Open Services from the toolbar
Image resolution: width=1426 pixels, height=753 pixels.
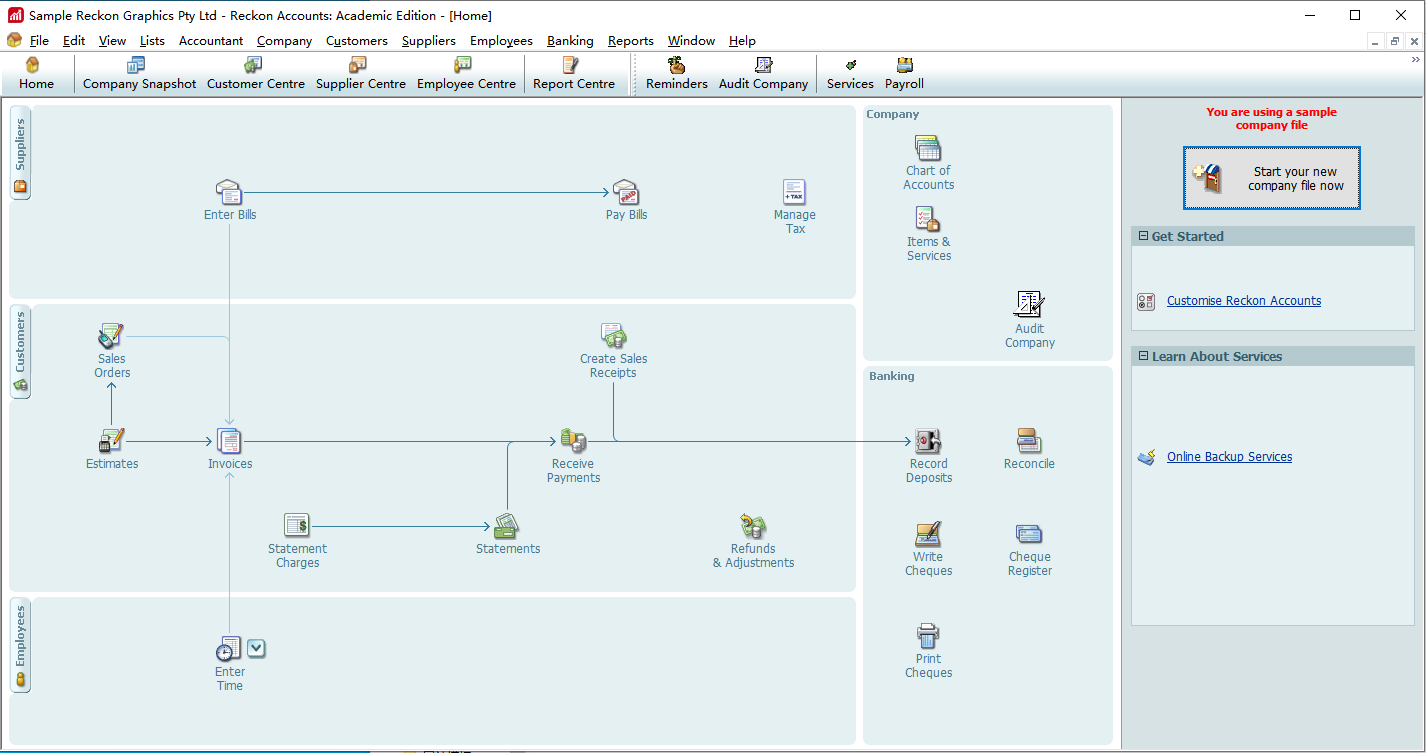click(x=850, y=74)
